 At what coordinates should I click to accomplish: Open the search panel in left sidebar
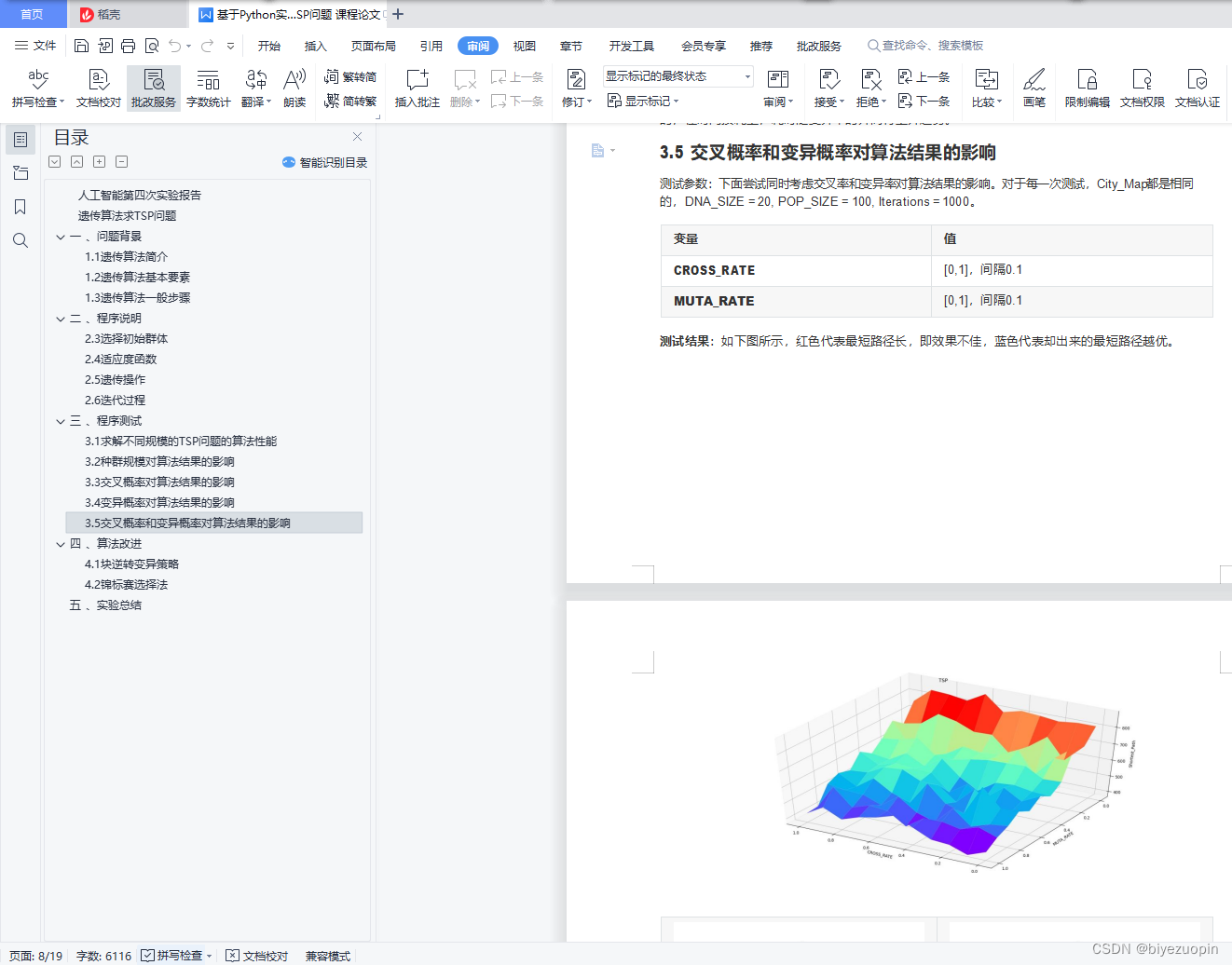tap(21, 240)
